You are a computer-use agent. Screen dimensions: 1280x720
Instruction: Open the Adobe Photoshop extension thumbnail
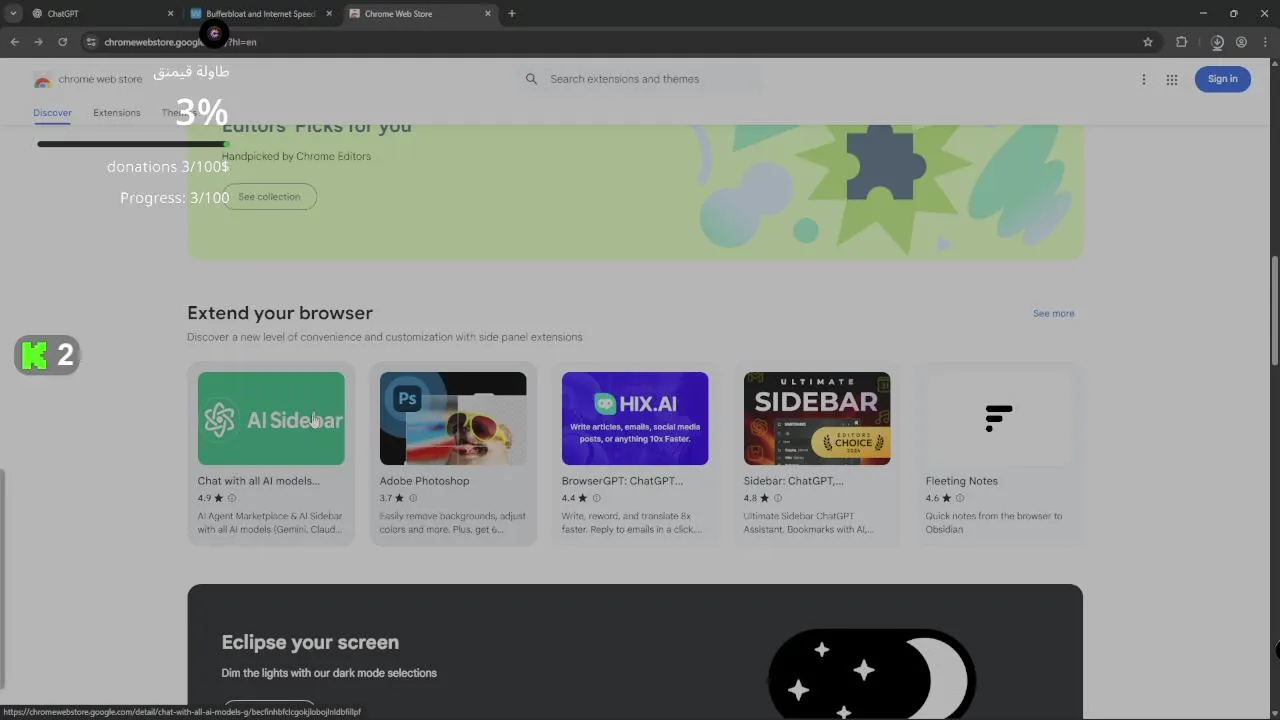[453, 419]
